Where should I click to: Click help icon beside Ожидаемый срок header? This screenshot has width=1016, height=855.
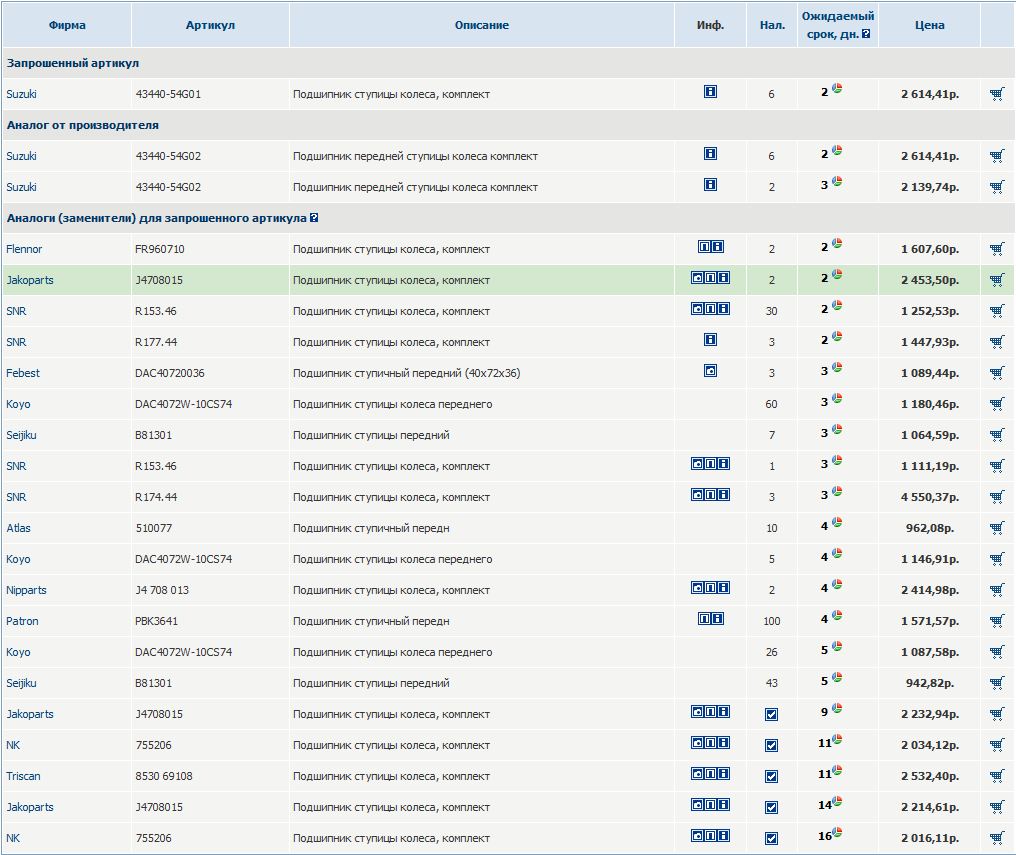[x=866, y=34]
